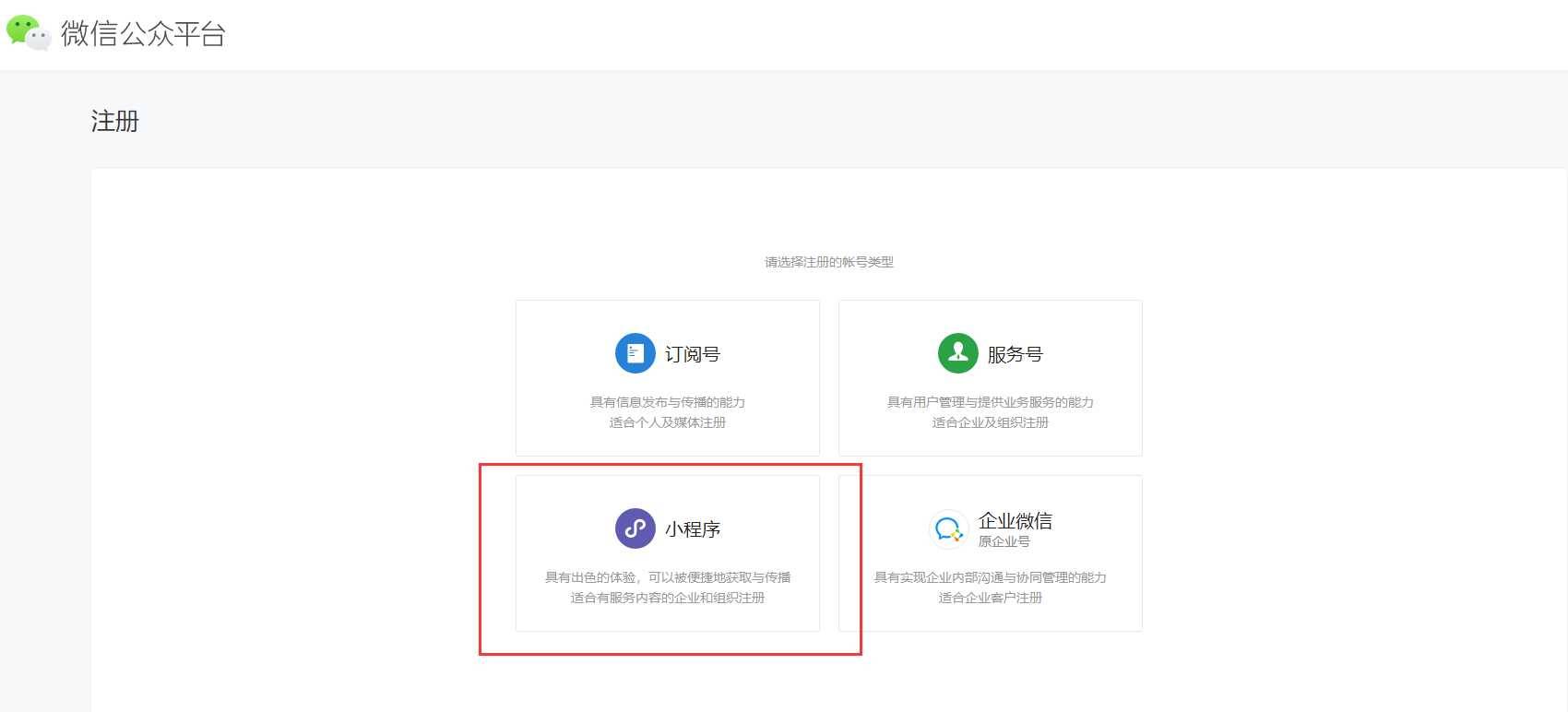Click the blue 订阅号 document icon
The height and width of the screenshot is (712, 1568).
click(x=636, y=353)
